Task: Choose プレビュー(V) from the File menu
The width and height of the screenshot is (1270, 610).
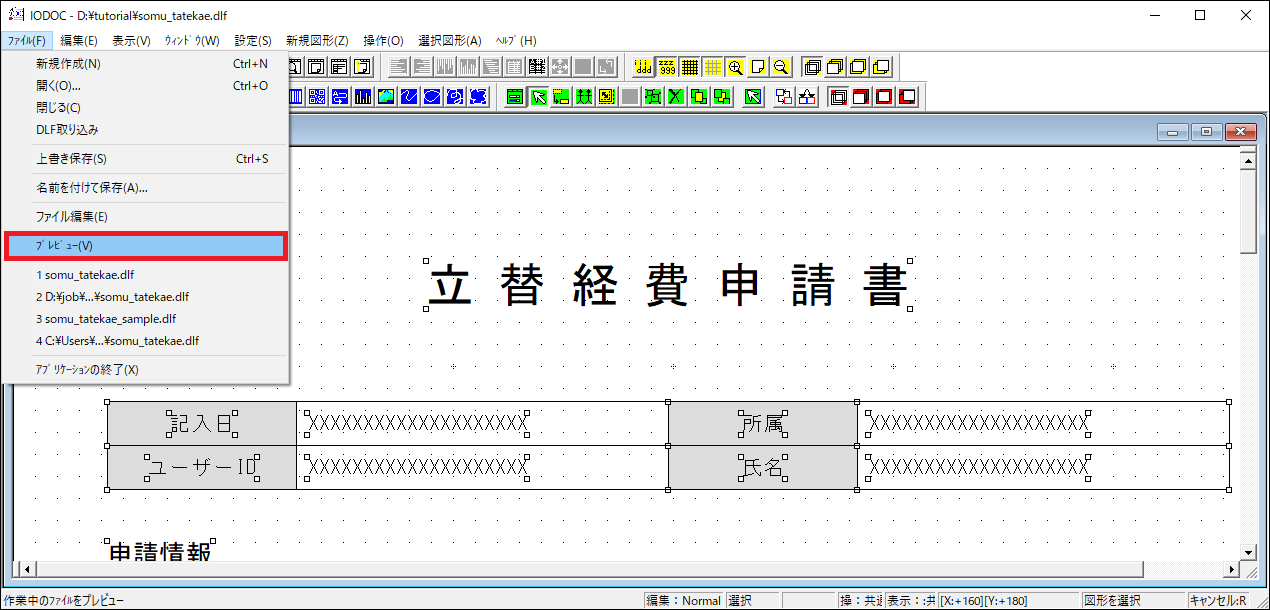Action: tap(145, 246)
